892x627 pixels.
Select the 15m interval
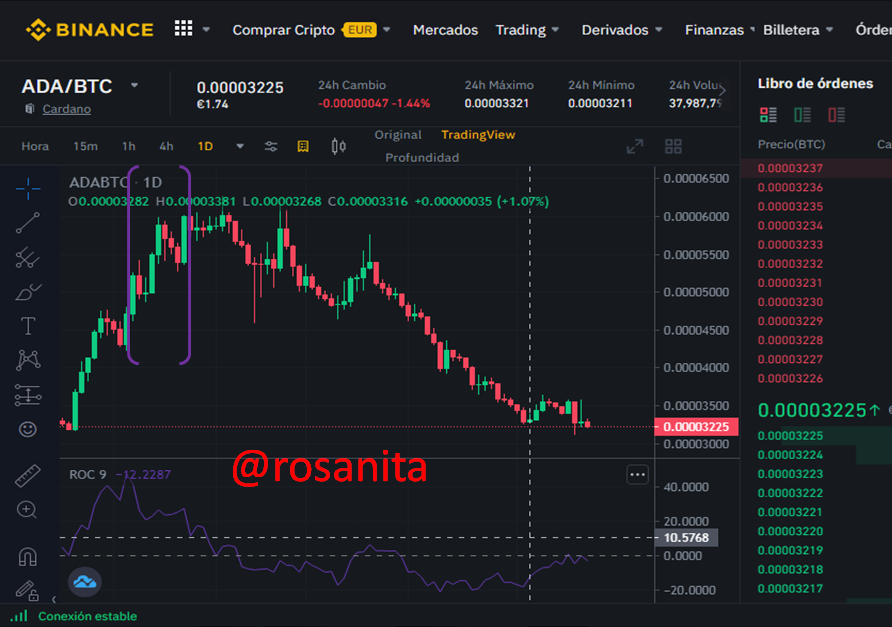(85, 146)
